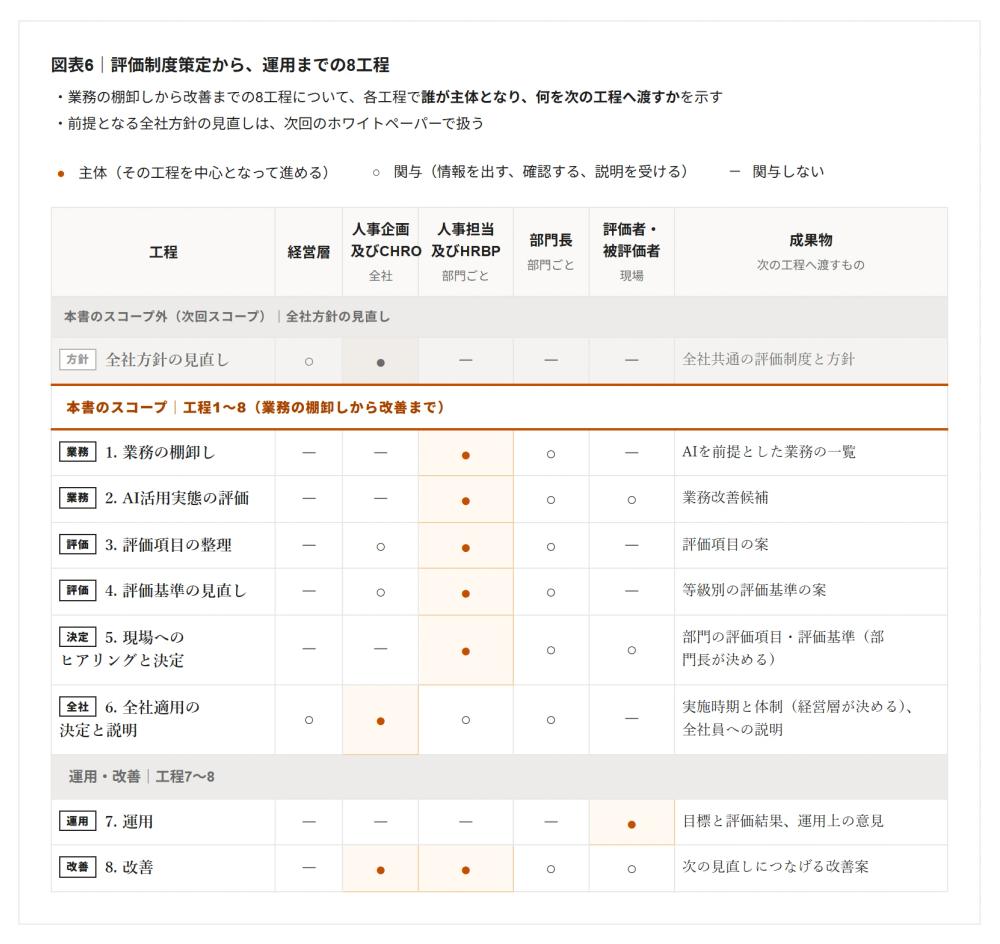Click 本書のスコープ外 section banner
Image resolution: width=1000 pixels, height=944 pixels.
499,316
